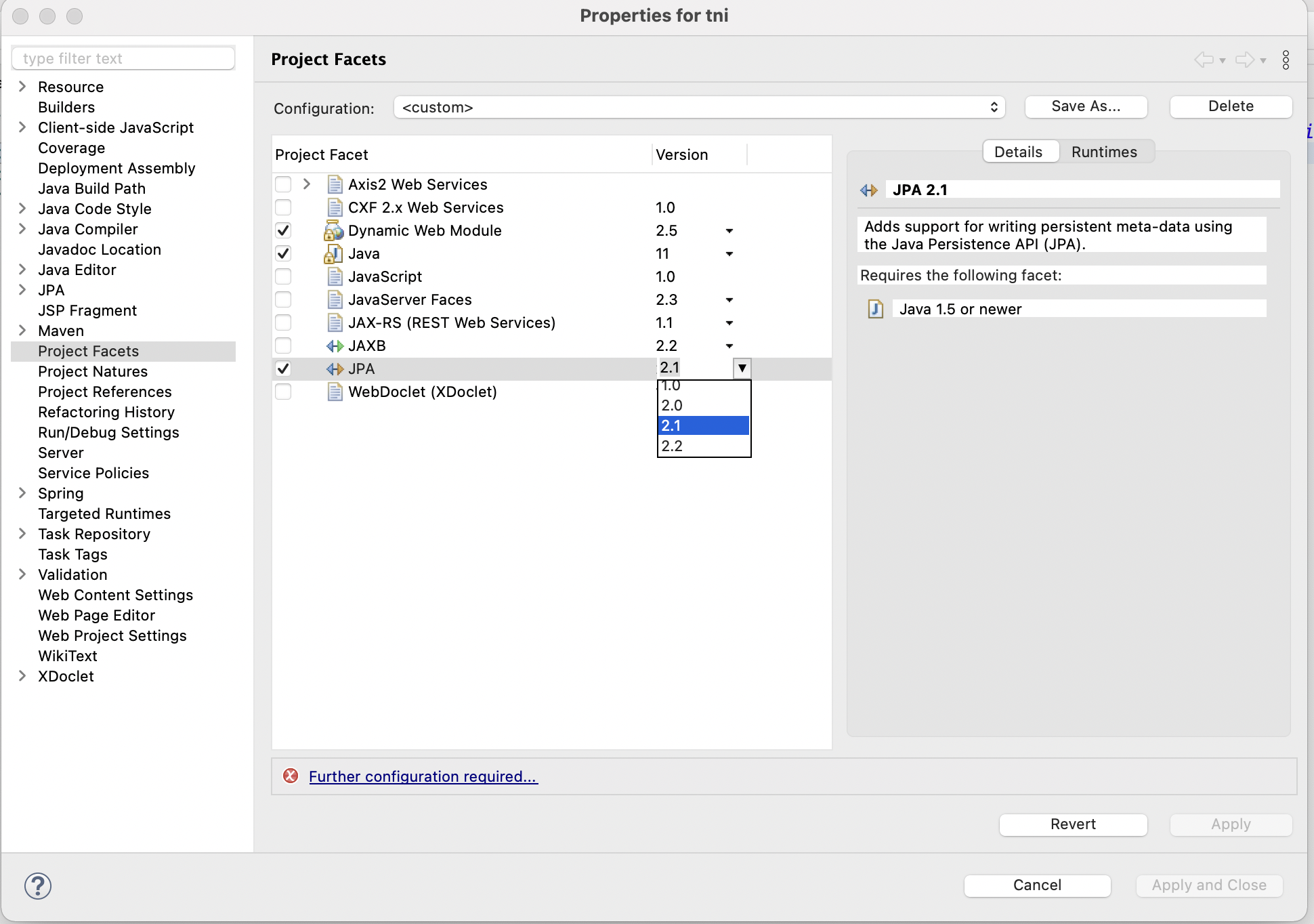The height and width of the screenshot is (924, 1314).
Task: Enable the JavaServer Faces checkbox
Action: coord(283,300)
